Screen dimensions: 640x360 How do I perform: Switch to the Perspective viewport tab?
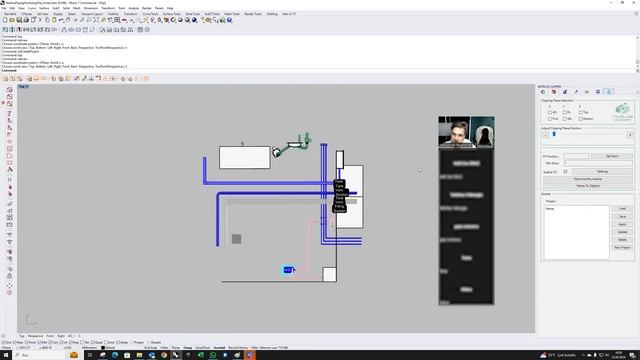[x=36, y=336]
